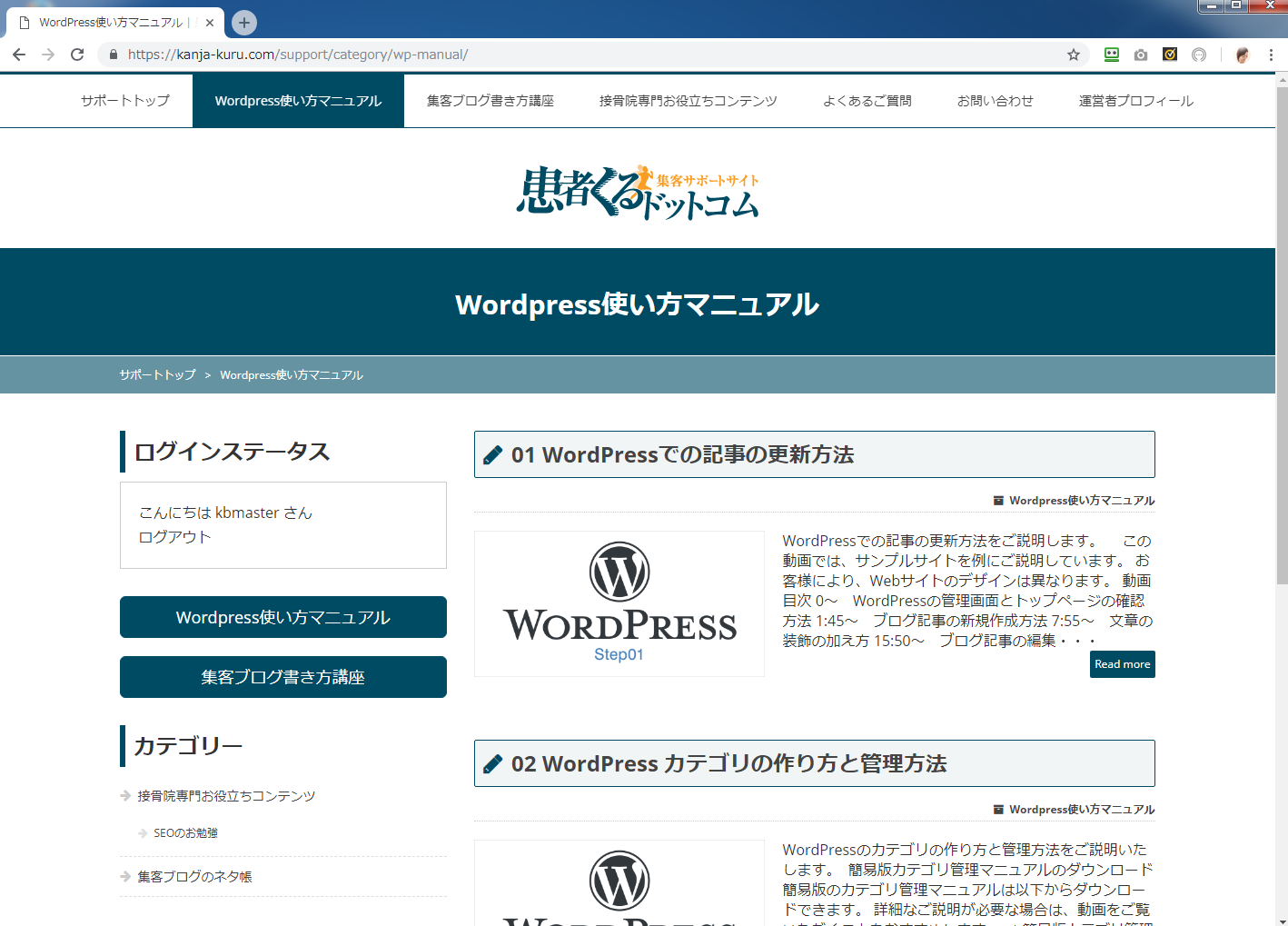Viewport: 1288px width, 926px height.
Task: Open the WordPress Step01 thumbnail image
Action: 619,604
